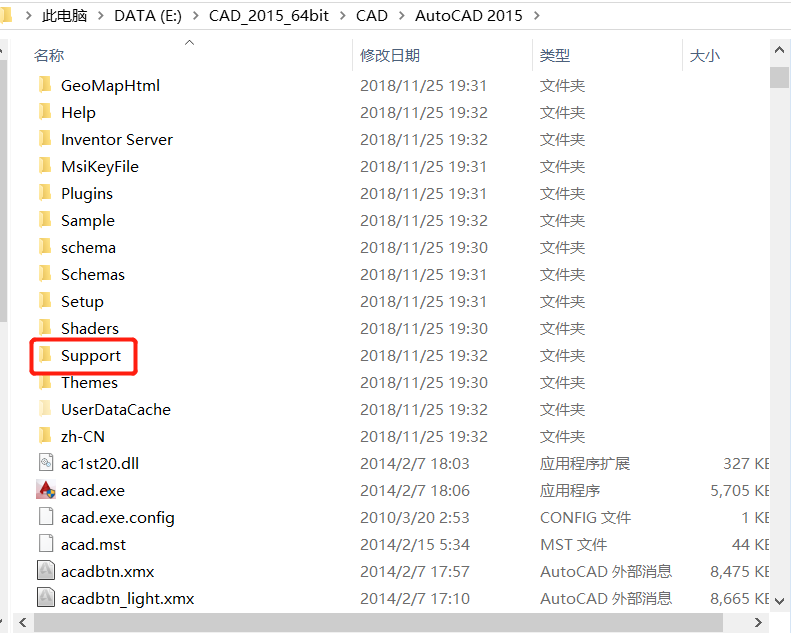Image resolution: width=791 pixels, height=633 pixels.
Task: Select the acad.exe file name
Action: (93, 490)
